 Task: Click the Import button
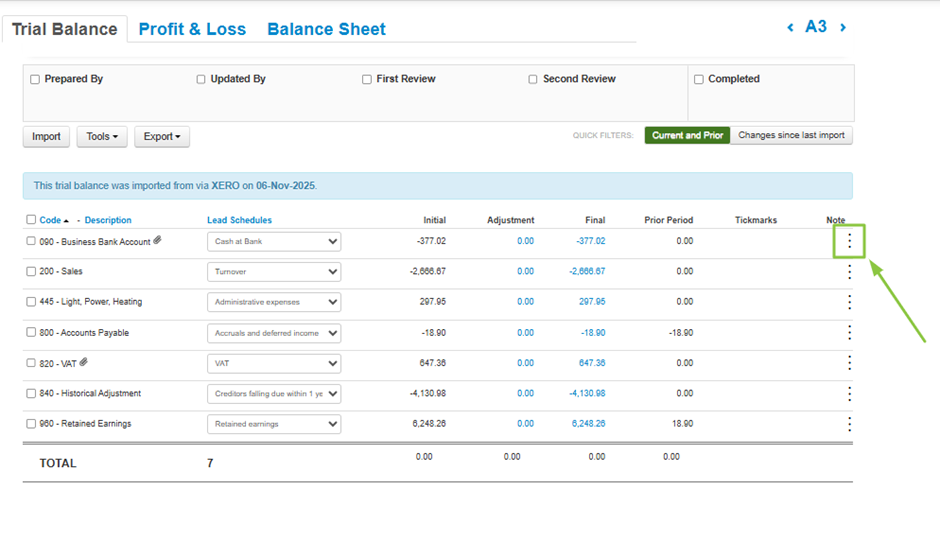point(46,137)
